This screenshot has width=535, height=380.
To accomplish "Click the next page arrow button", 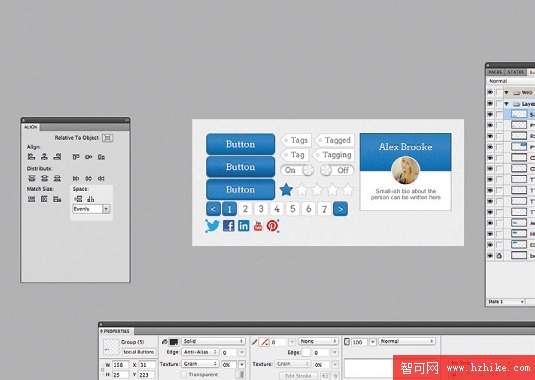I will coord(340,209).
